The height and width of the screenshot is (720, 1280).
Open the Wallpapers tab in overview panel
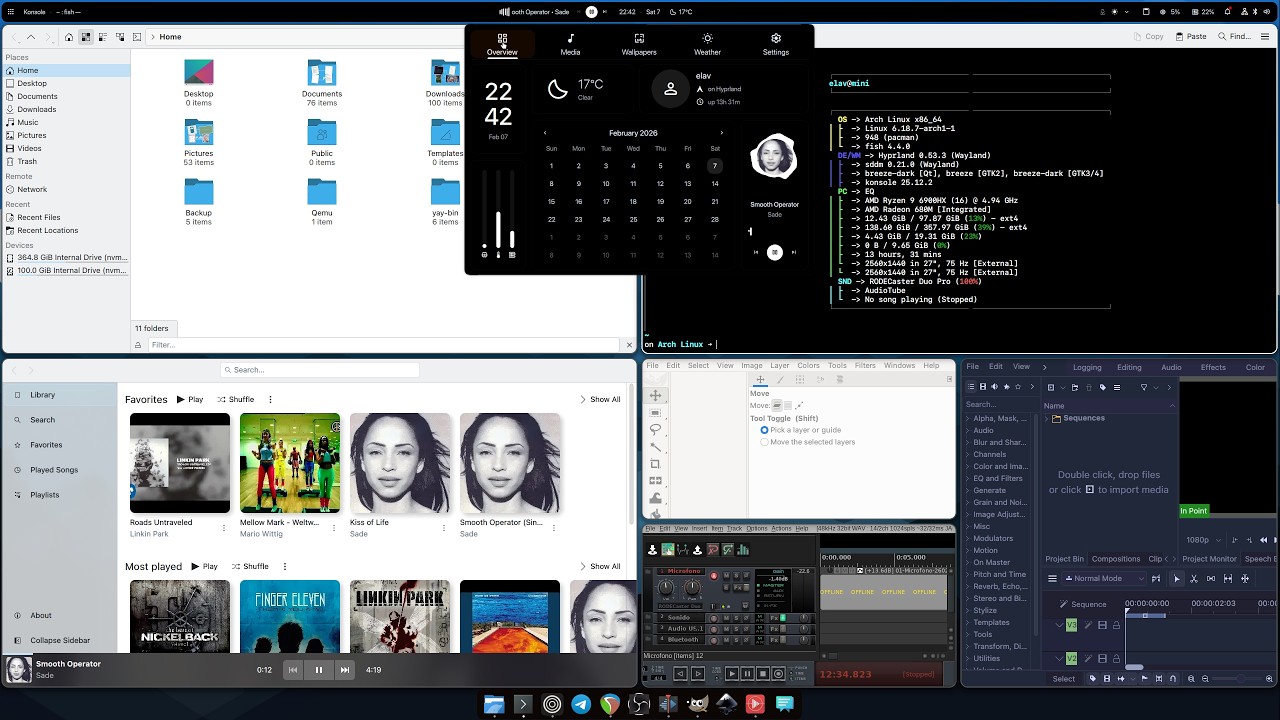tap(639, 44)
